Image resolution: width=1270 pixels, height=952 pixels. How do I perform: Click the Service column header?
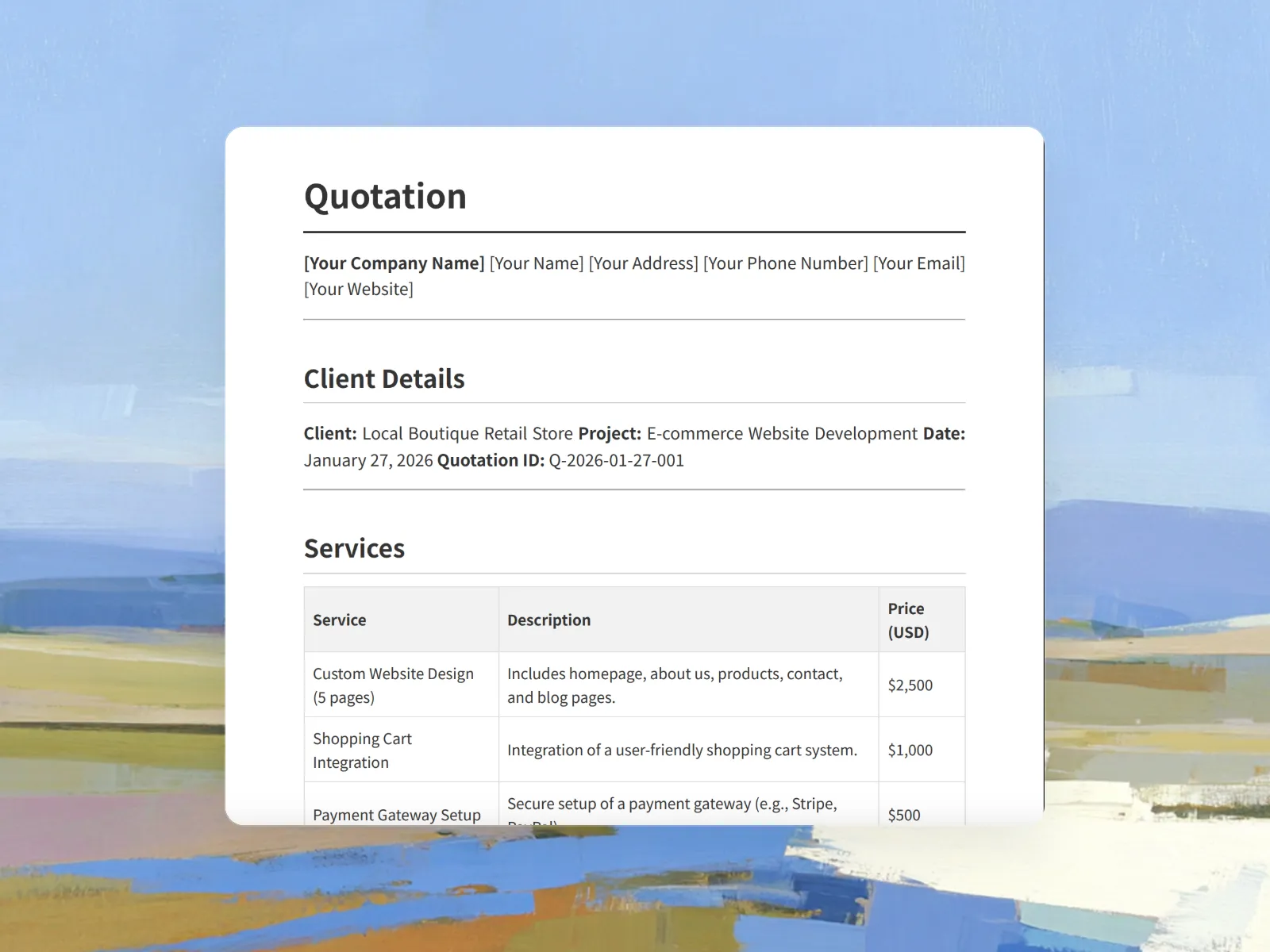340,620
